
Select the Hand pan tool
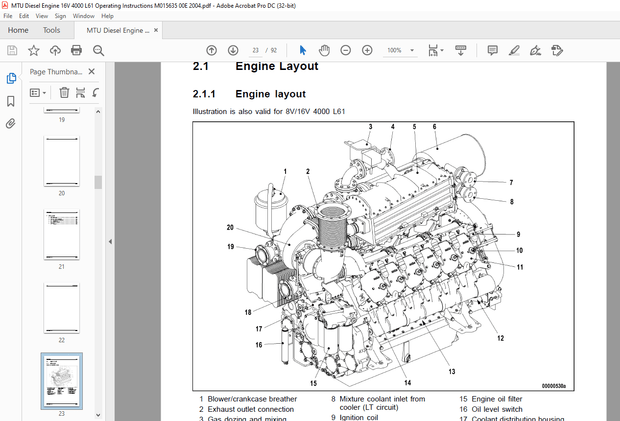[324, 50]
